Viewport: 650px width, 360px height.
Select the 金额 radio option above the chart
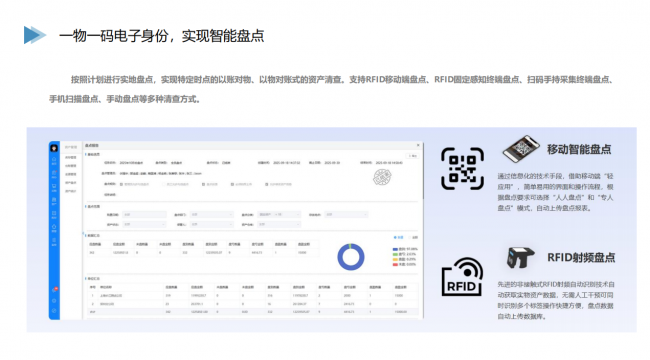tap(413, 238)
